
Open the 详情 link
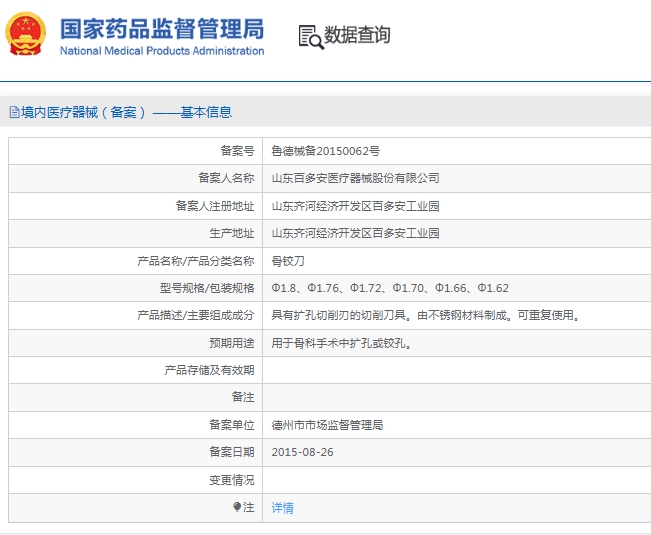(x=282, y=508)
